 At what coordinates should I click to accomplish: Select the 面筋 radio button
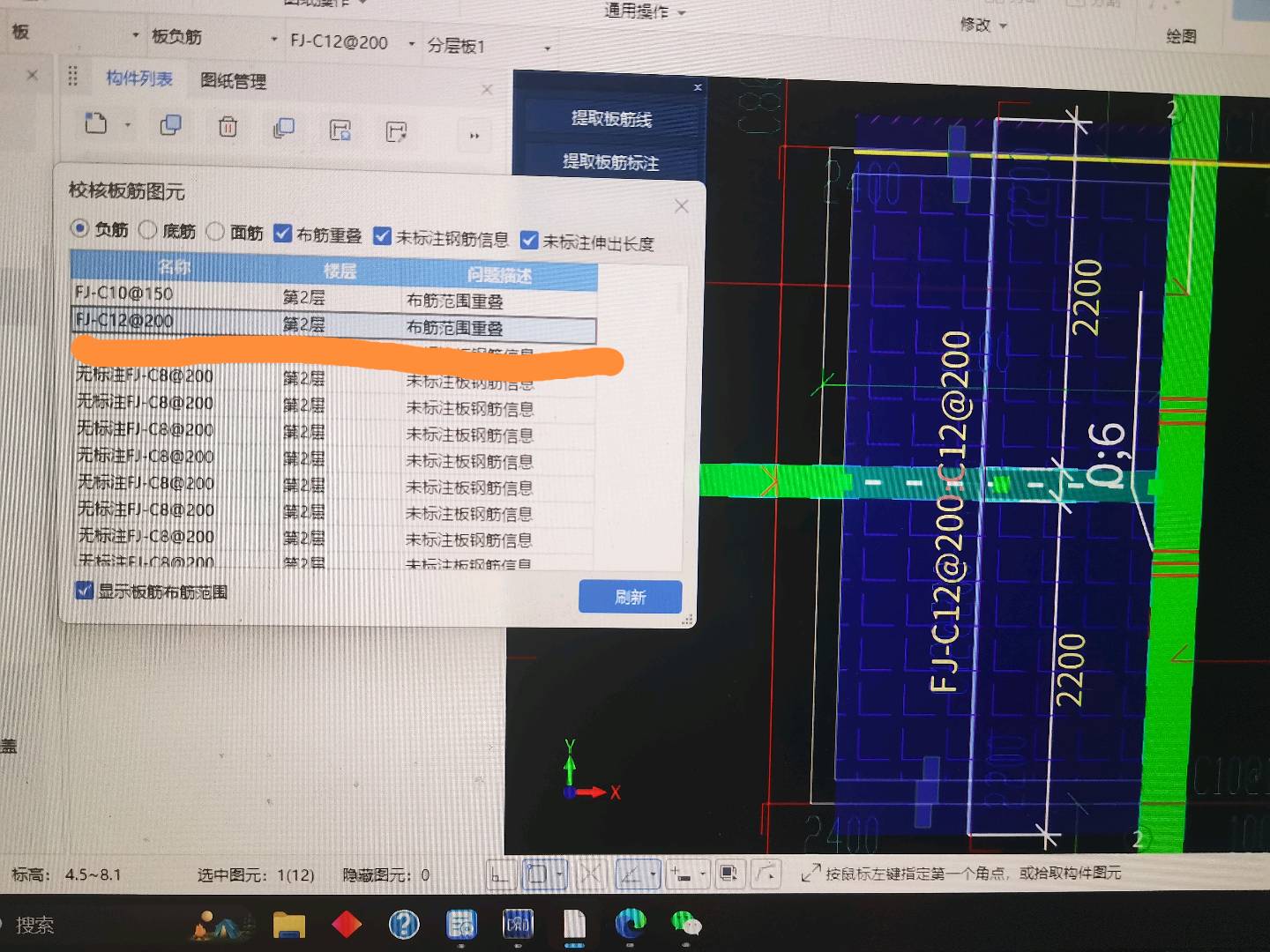click(215, 231)
